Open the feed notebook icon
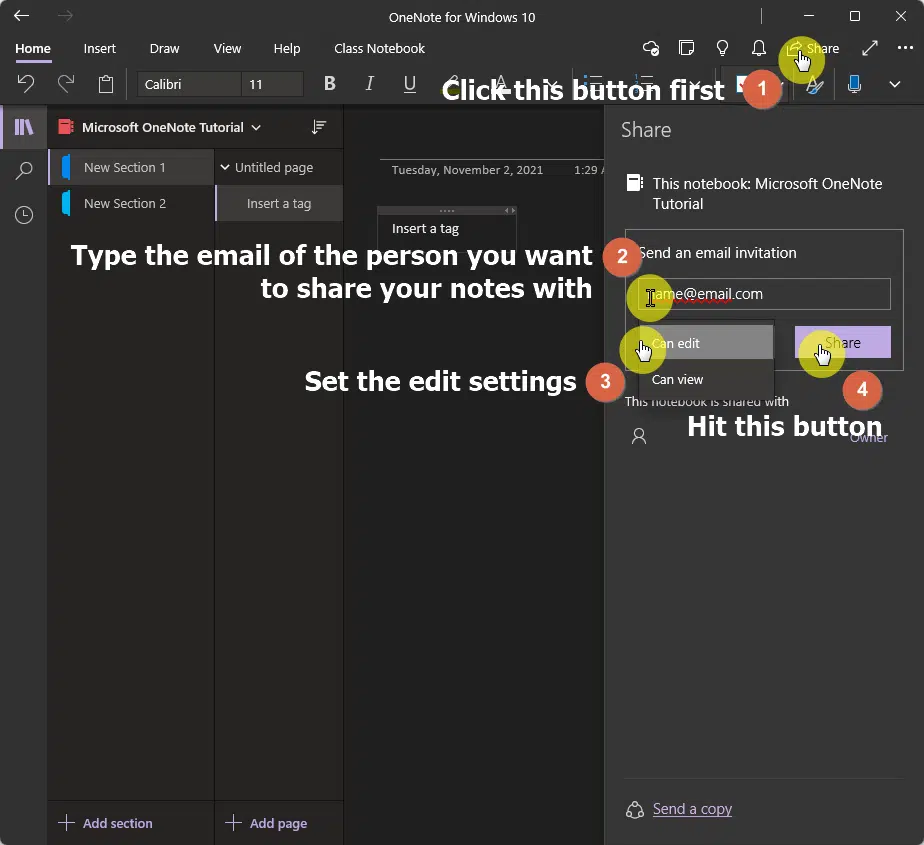Screen dimensions: 924x845 tap(687, 48)
